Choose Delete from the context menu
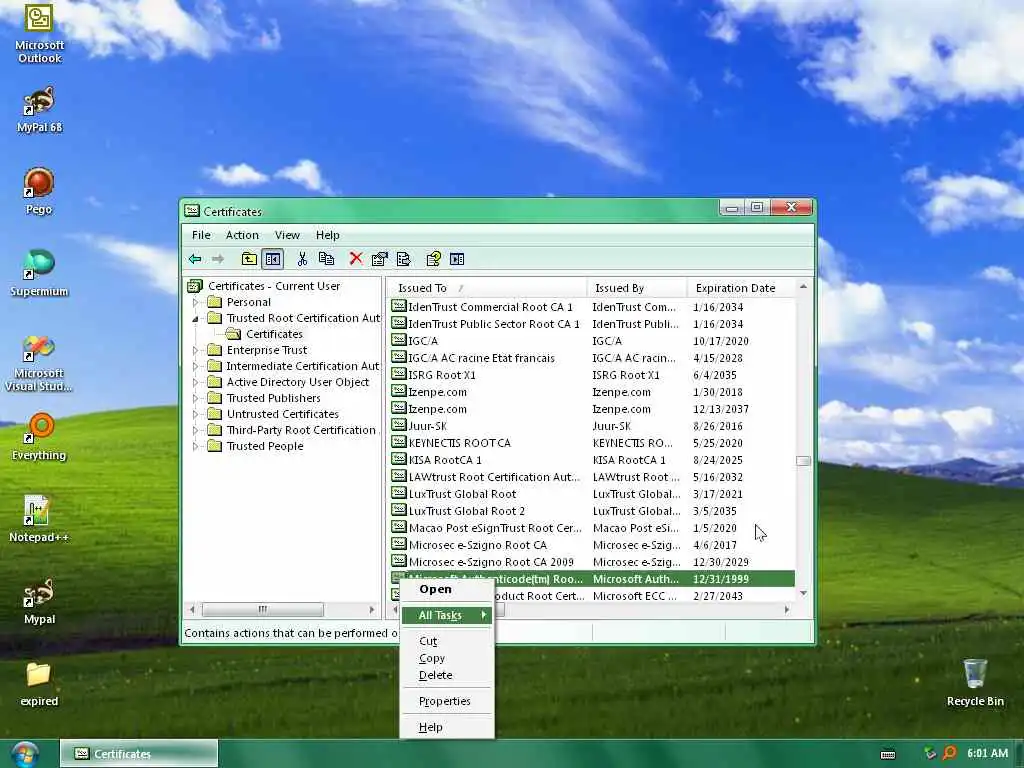 [x=447, y=675]
